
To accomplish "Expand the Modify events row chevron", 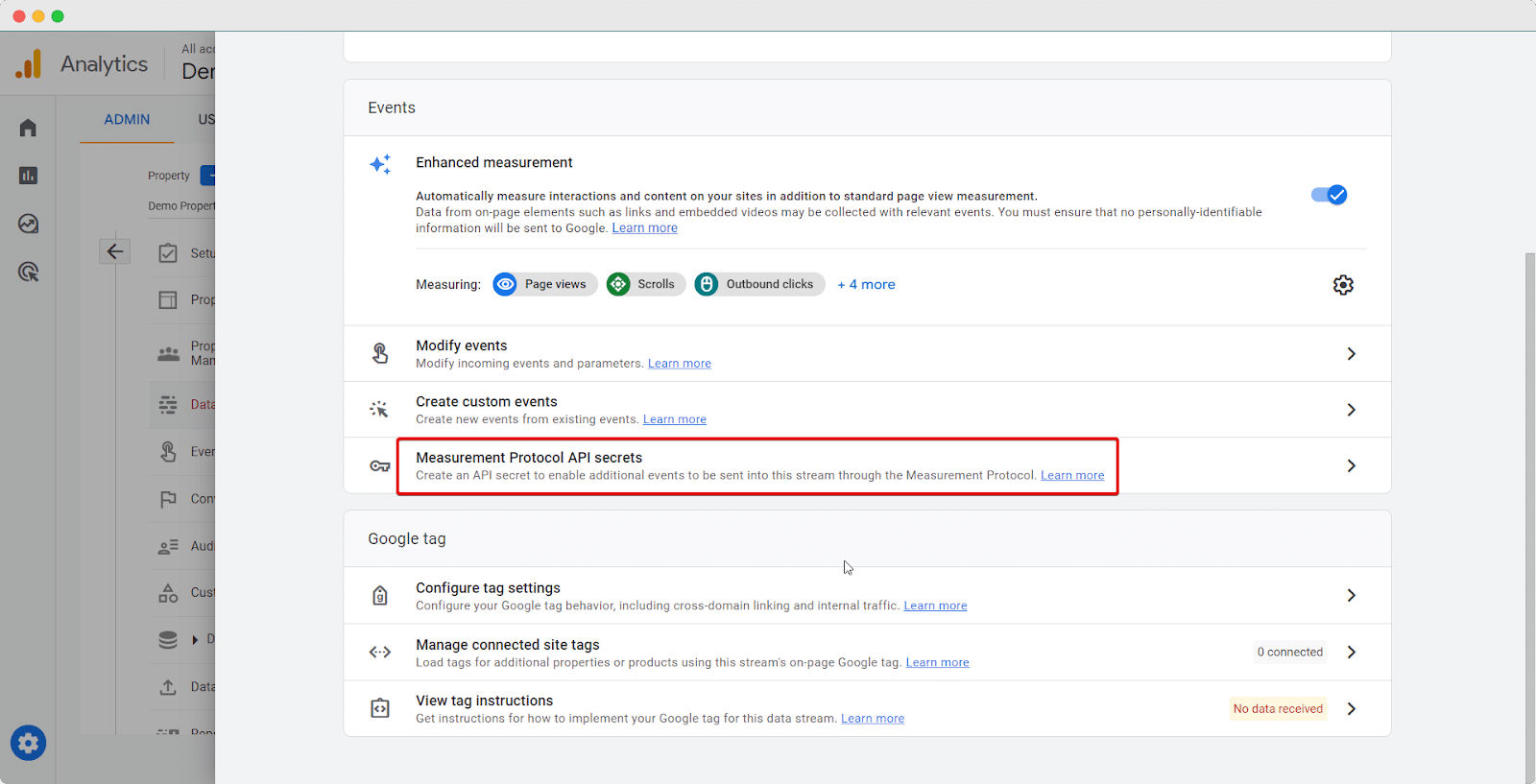I will pos(1351,353).
